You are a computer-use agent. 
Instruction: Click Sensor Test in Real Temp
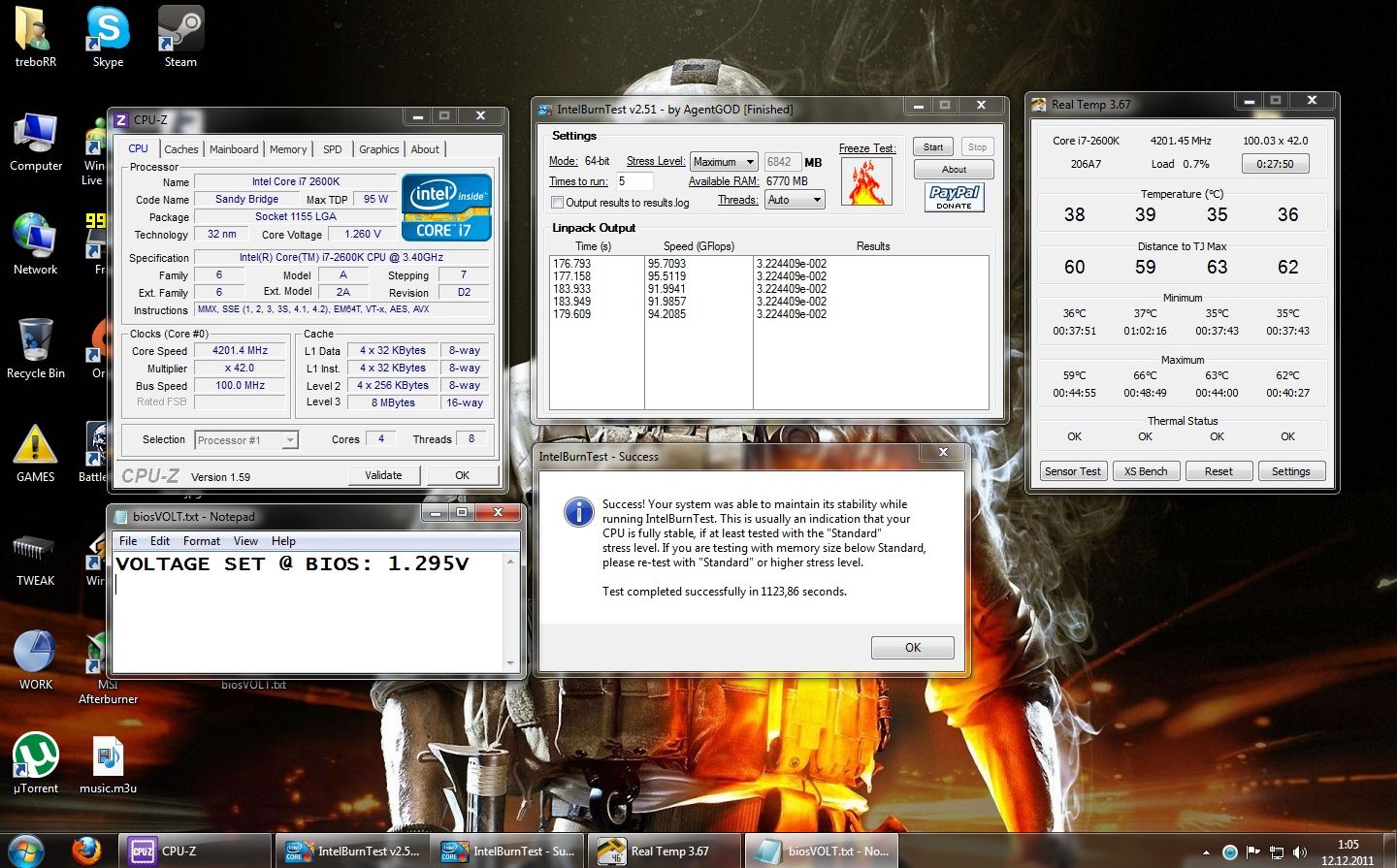(1073, 471)
